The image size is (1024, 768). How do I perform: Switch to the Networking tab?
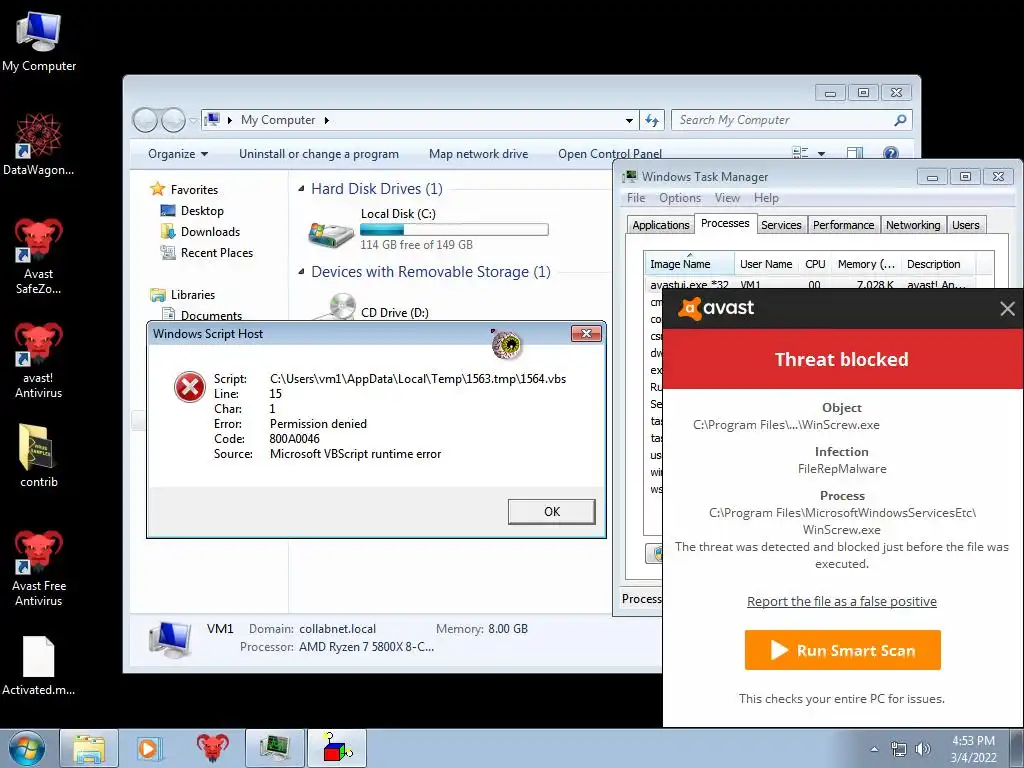pyautogui.click(x=913, y=225)
